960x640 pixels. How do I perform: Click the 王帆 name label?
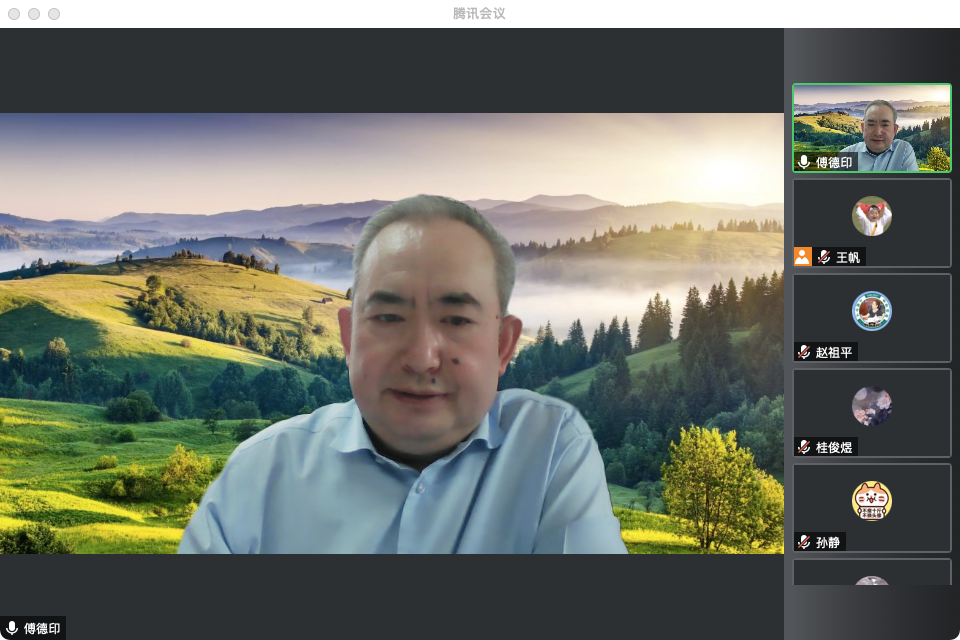click(x=848, y=257)
